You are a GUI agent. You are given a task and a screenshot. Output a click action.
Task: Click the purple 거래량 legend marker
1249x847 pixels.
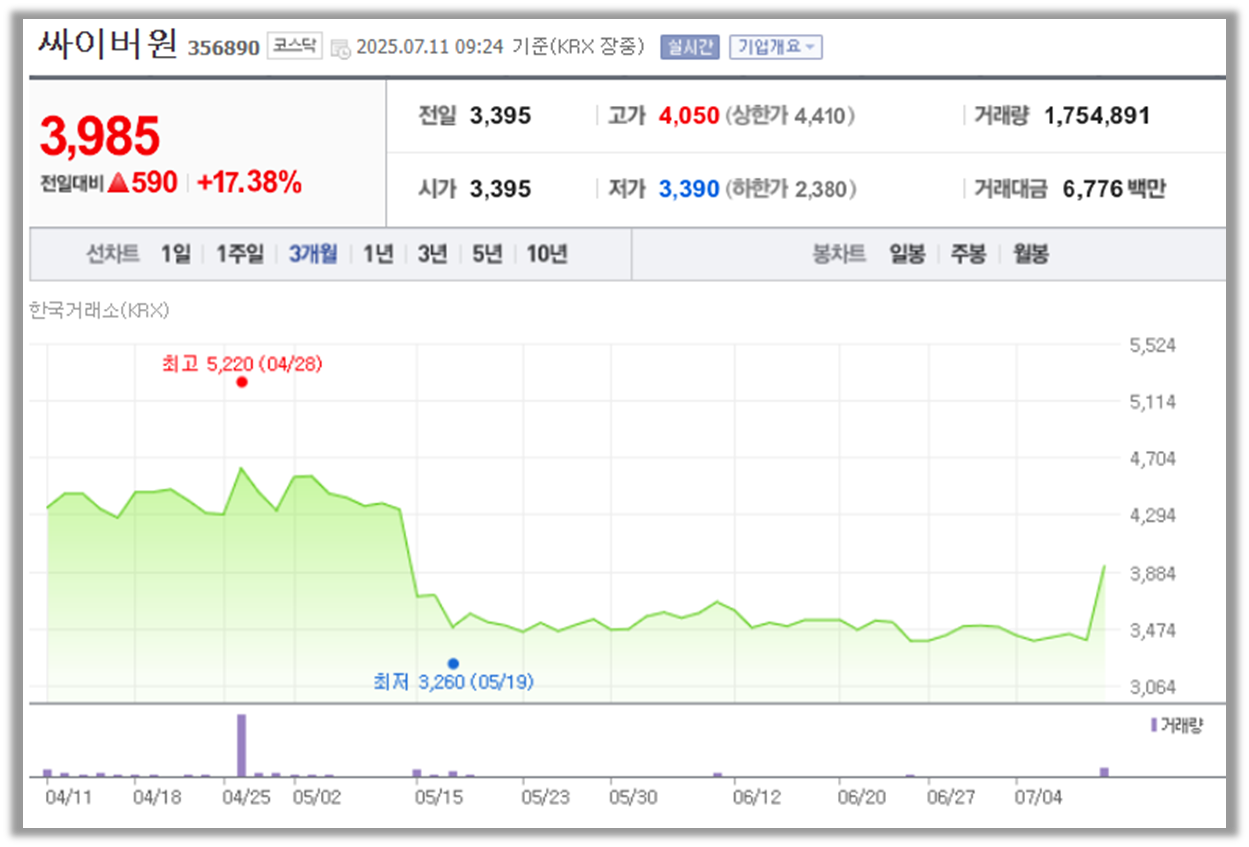[x=1154, y=726]
